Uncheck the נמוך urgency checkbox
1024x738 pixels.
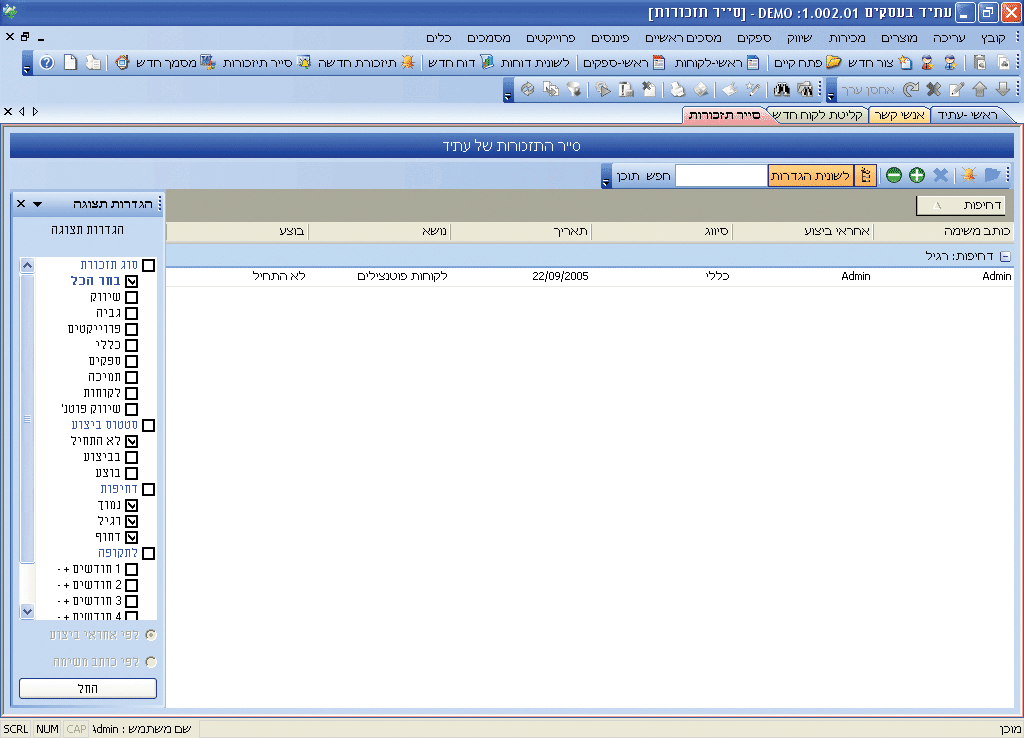tap(131, 505)
